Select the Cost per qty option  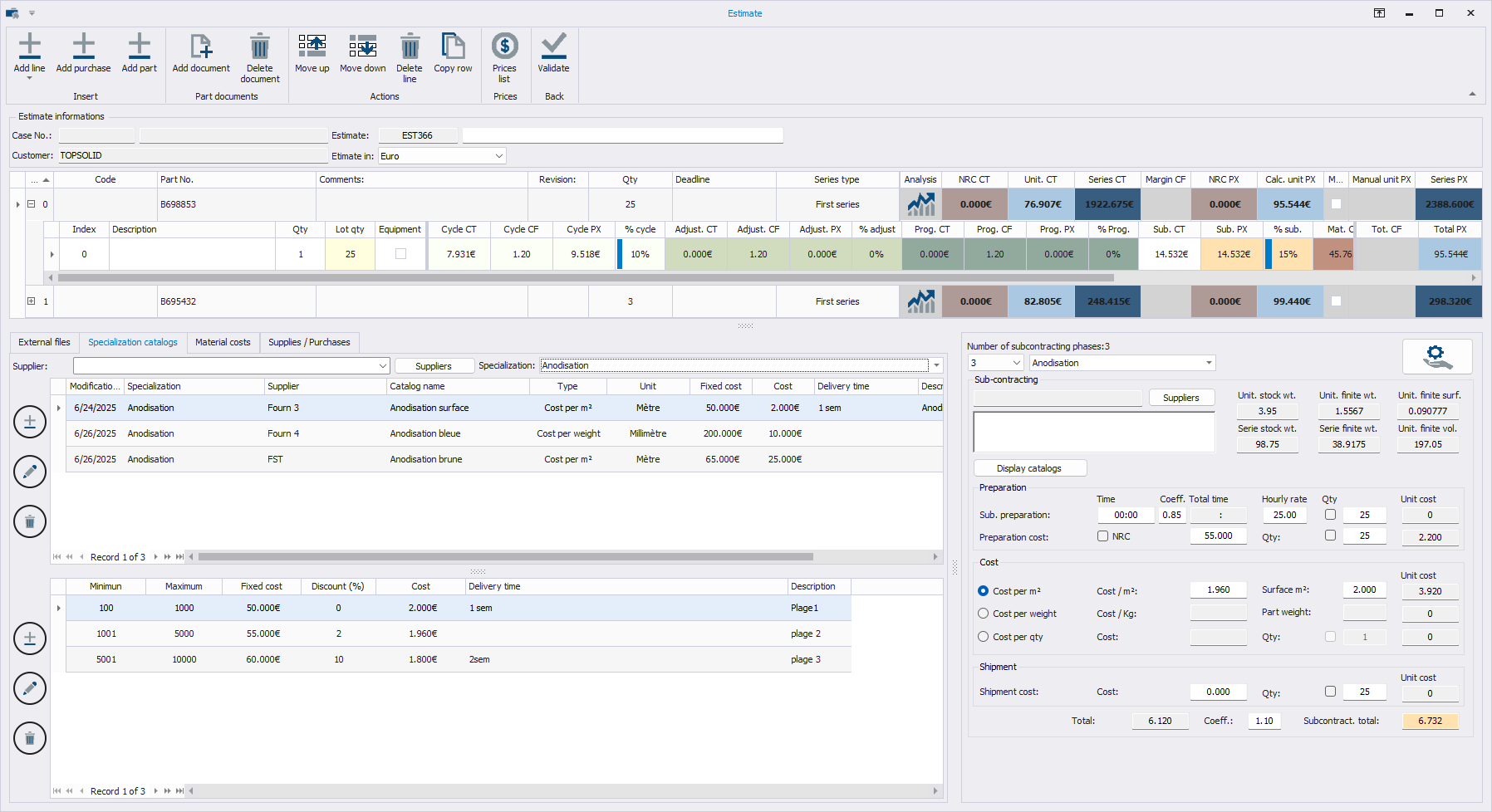tap(984, 637)
